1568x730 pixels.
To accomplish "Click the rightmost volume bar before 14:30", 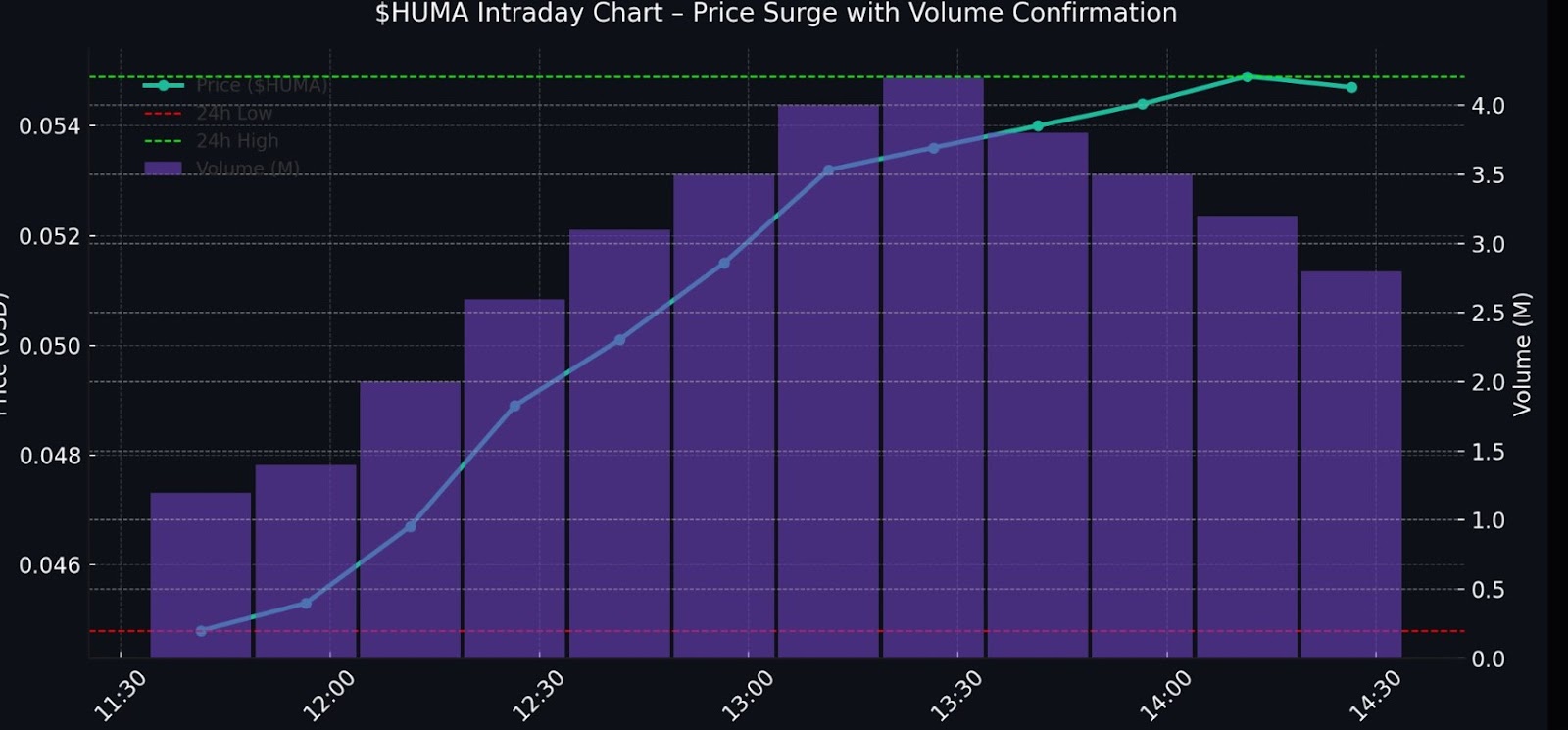I will (x=1351, y=464).
